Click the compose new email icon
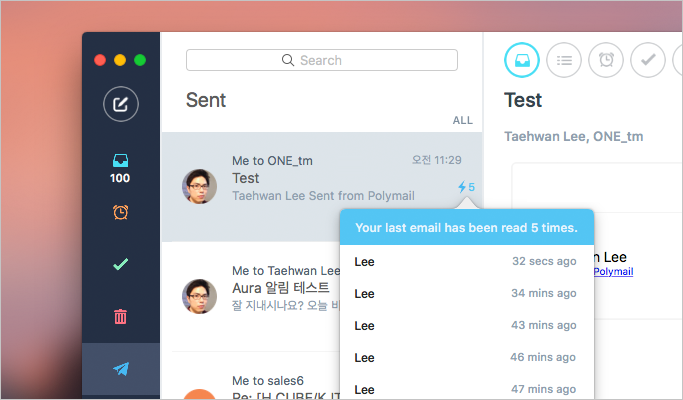Image resolution: width=683 pixels, height=400 pixels. pos(121,104)
